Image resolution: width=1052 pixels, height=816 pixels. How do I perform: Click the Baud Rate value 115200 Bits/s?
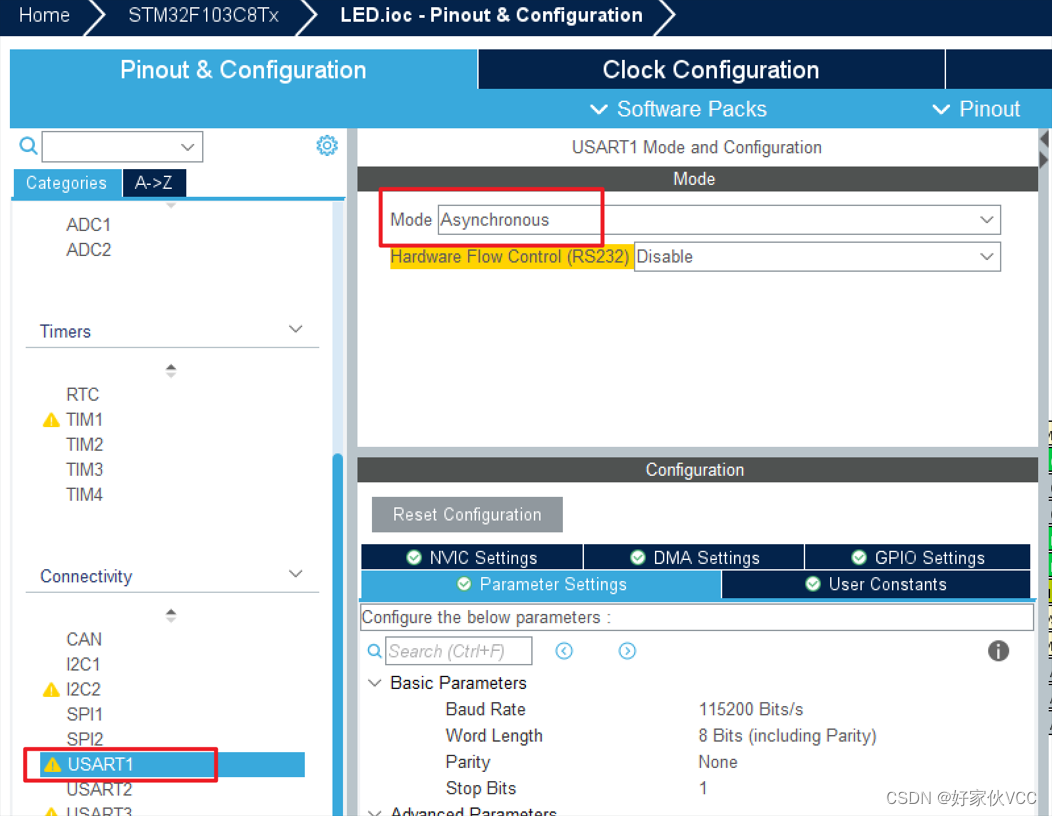click(751, 709)
